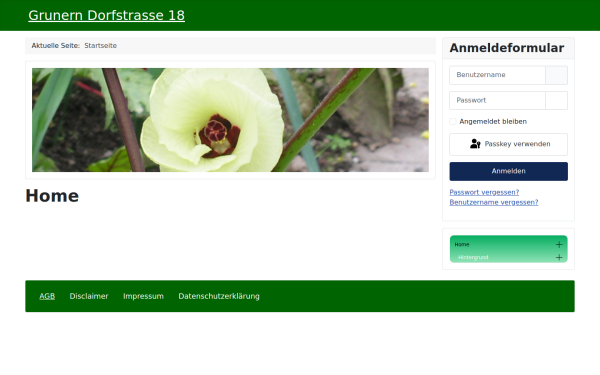Click the Passkey verwenden button
The image size is (600, 375).
pos(509,144)
